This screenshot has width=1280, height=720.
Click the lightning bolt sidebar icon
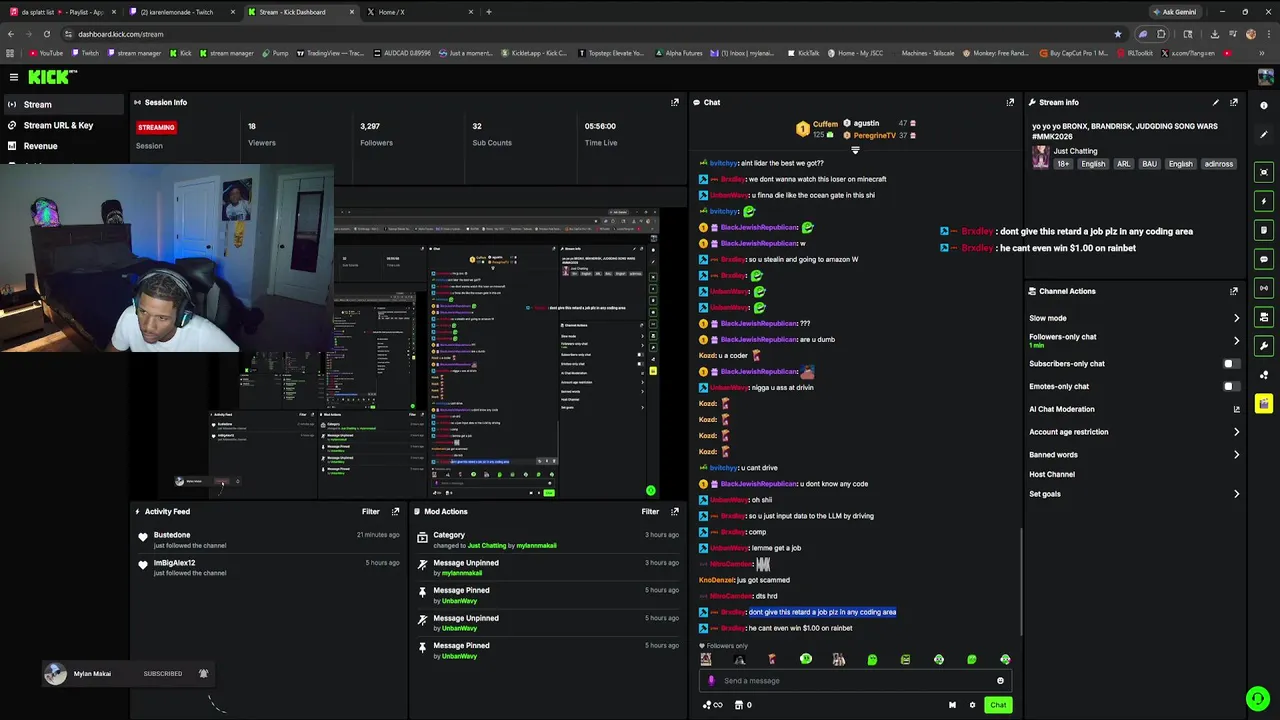click(x=1264, y=201)
